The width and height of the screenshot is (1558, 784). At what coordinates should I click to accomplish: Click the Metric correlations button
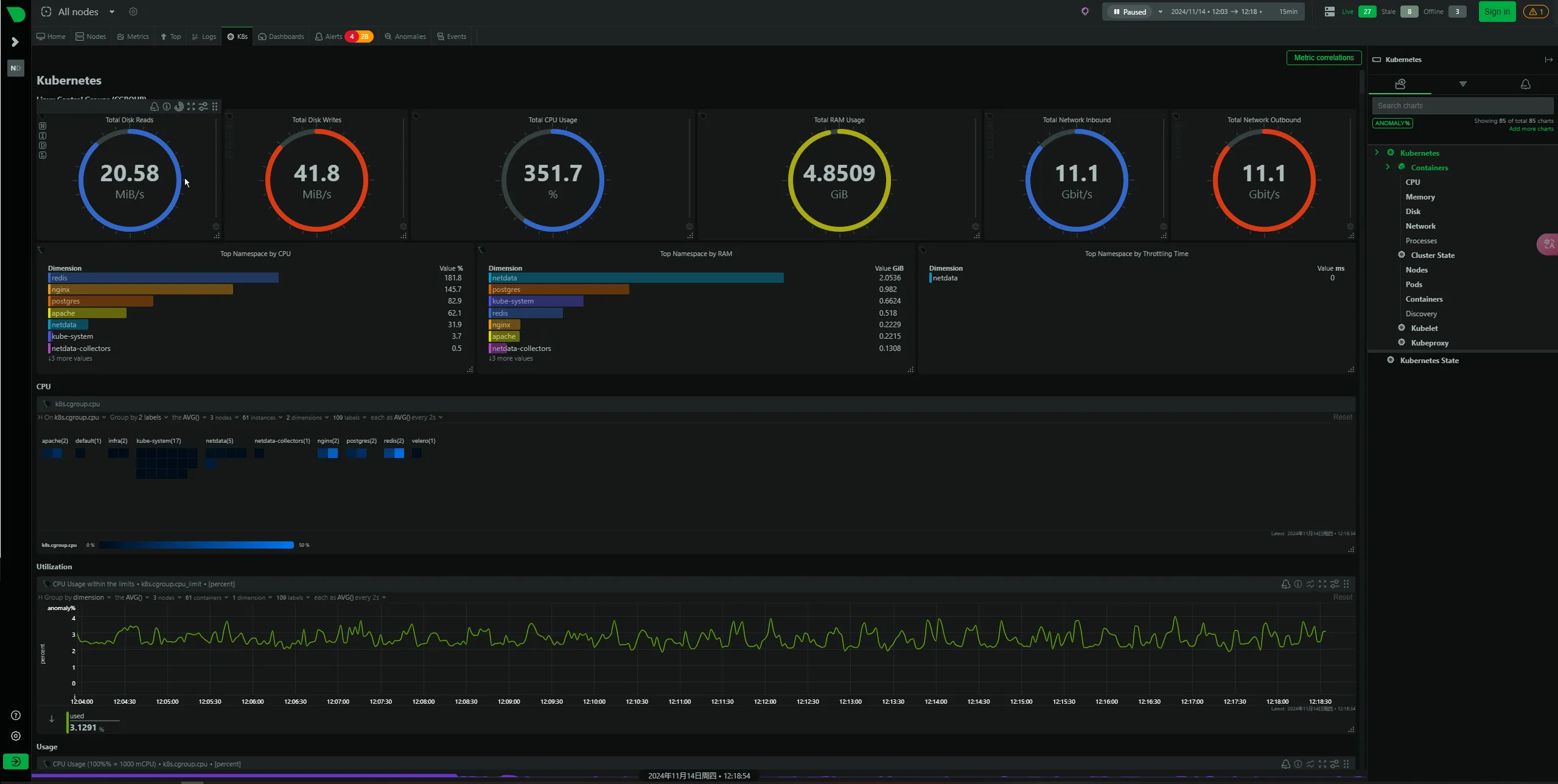[1324, 58]
